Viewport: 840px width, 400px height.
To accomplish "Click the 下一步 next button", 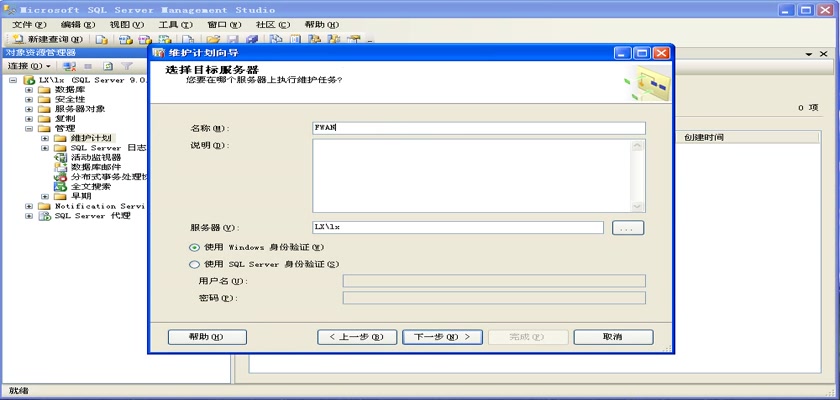I will click(442, 337).
